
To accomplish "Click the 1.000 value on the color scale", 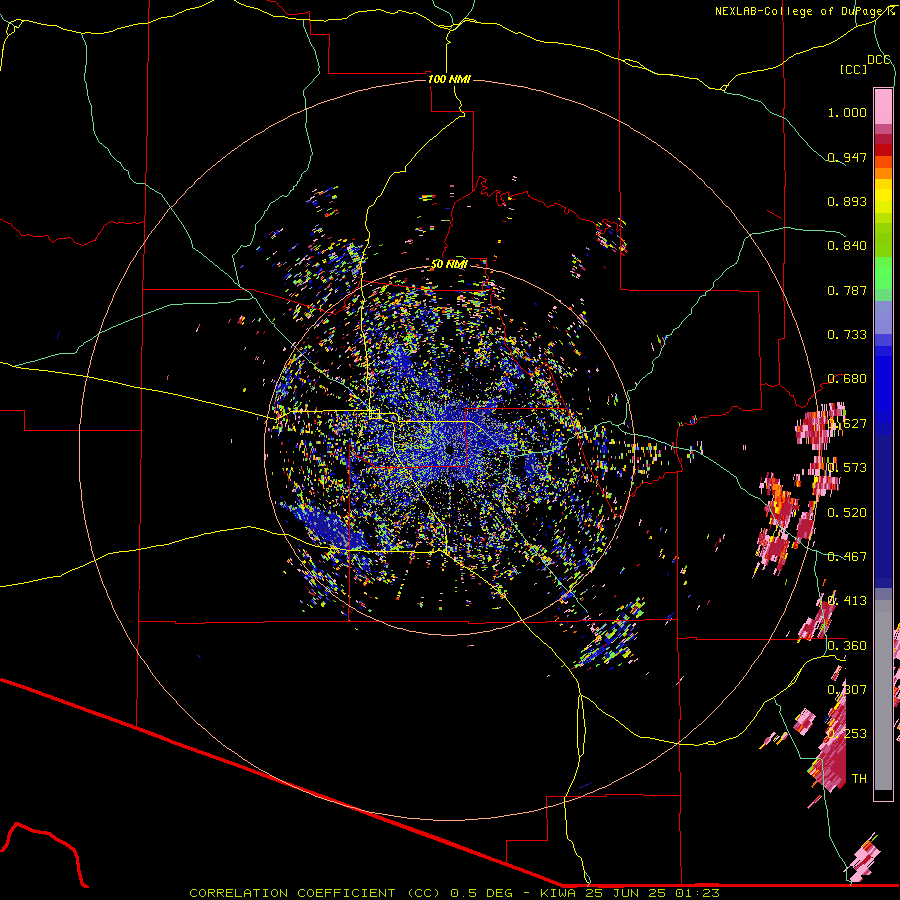I will pos(847,112).
